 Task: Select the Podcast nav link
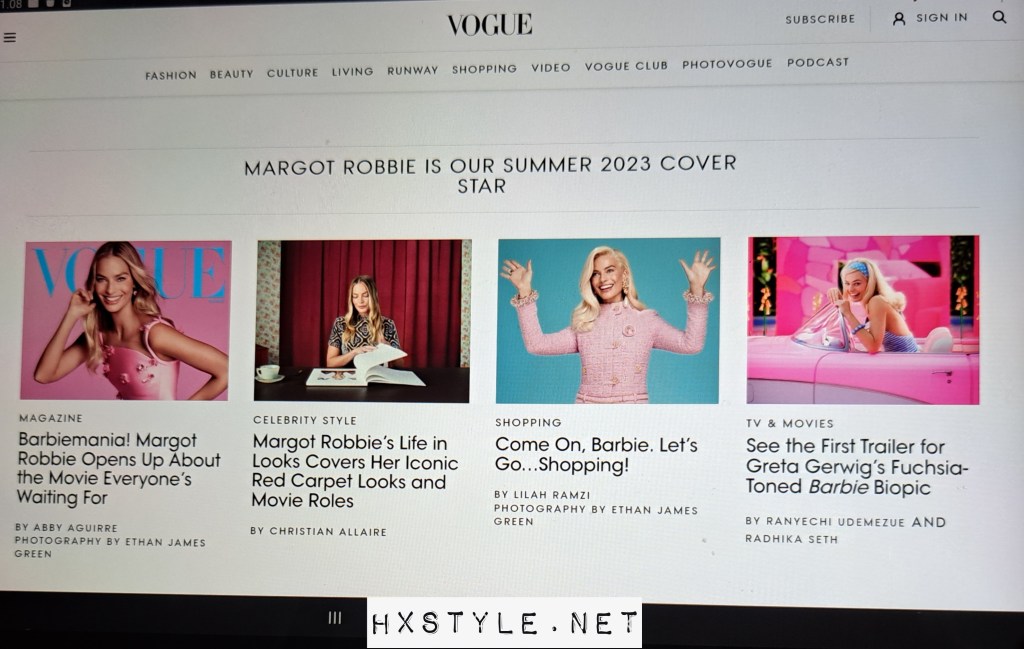coord(818,63)
